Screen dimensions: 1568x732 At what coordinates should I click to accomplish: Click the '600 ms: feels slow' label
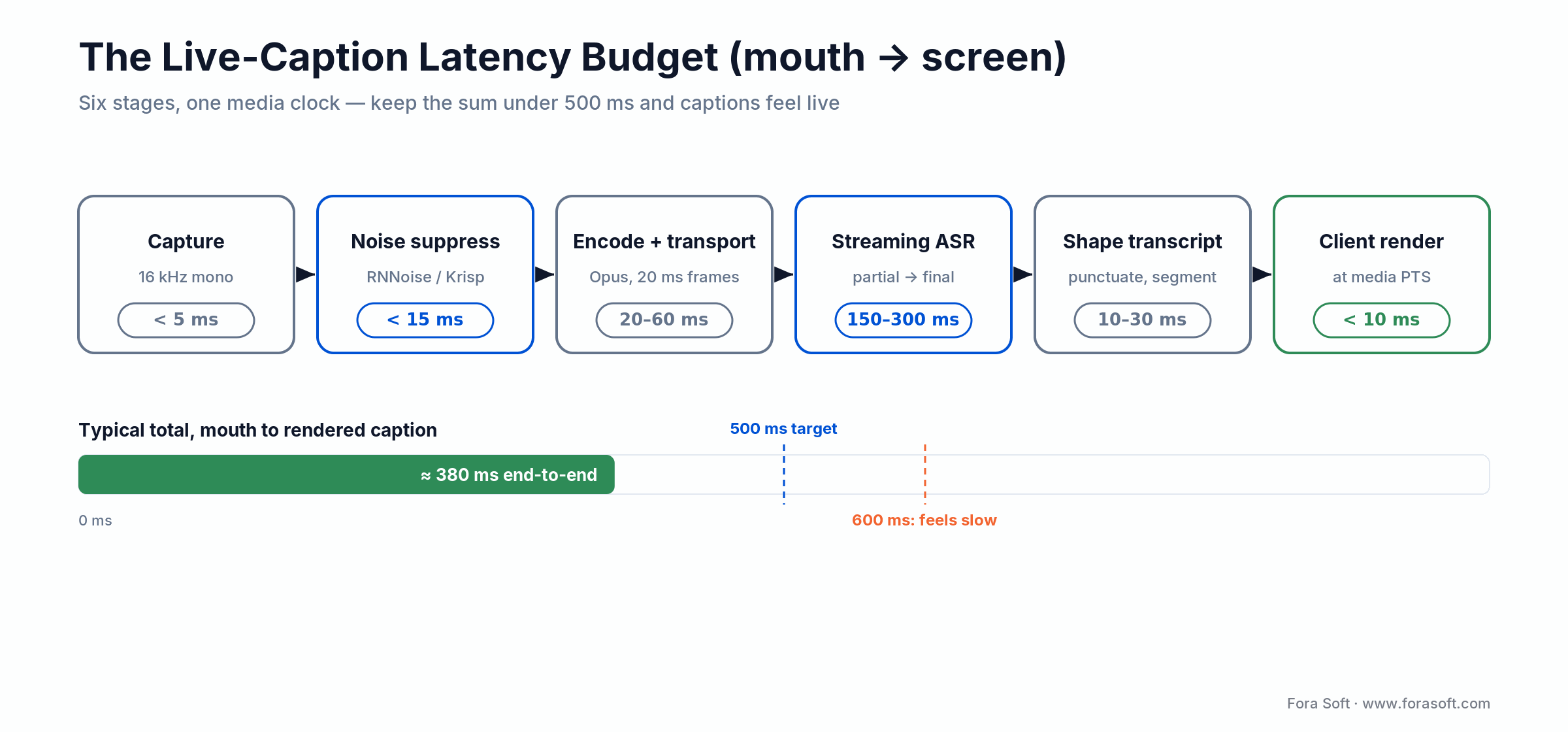click(924, 520)
